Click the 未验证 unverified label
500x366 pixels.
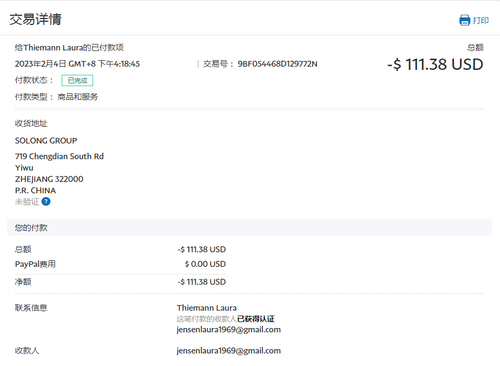point(27,202)
